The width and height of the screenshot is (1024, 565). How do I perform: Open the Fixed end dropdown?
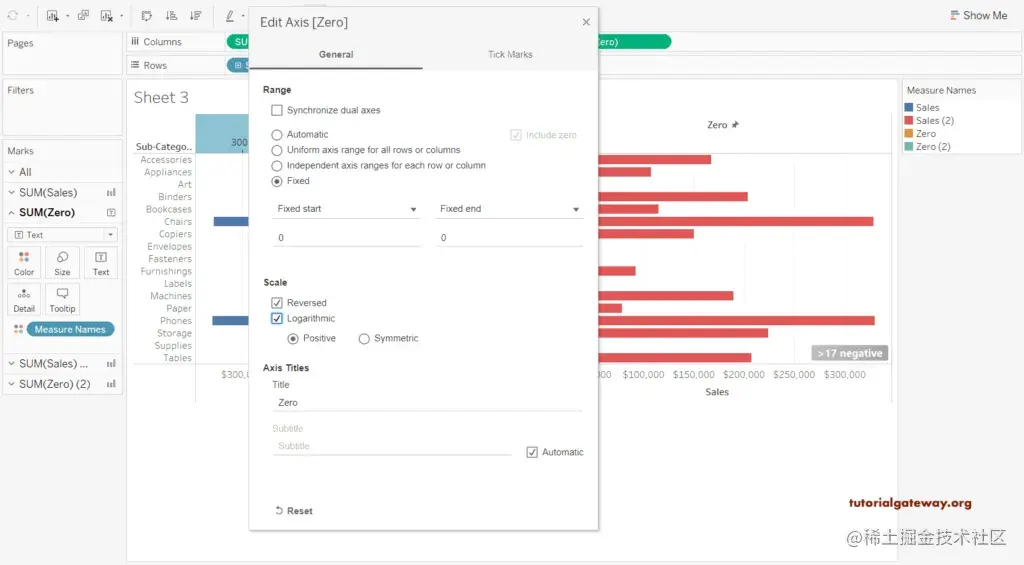509,209
